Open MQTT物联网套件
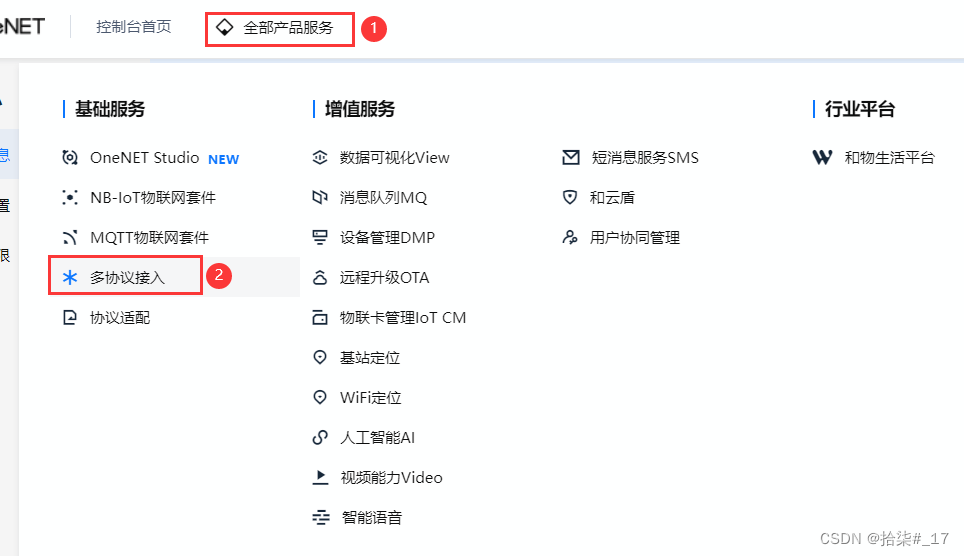 pos(149,237)
